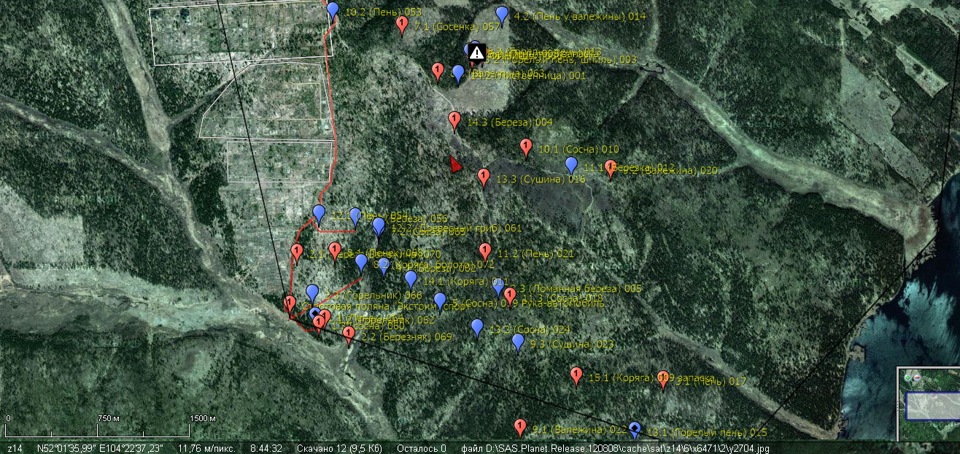Click red marker "13.3 (Сушина) 016"

tap(484, 177)
